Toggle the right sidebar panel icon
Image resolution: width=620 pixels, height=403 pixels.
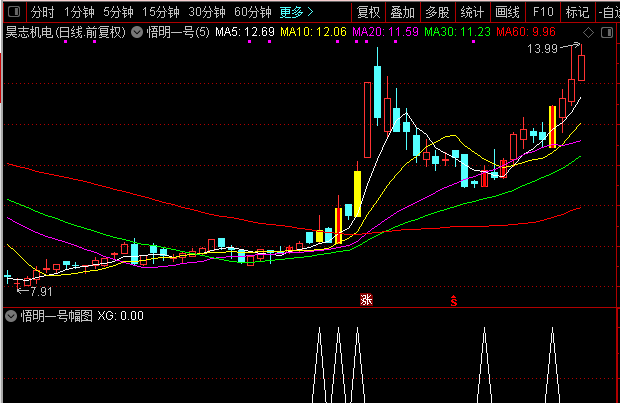point(607,33)
